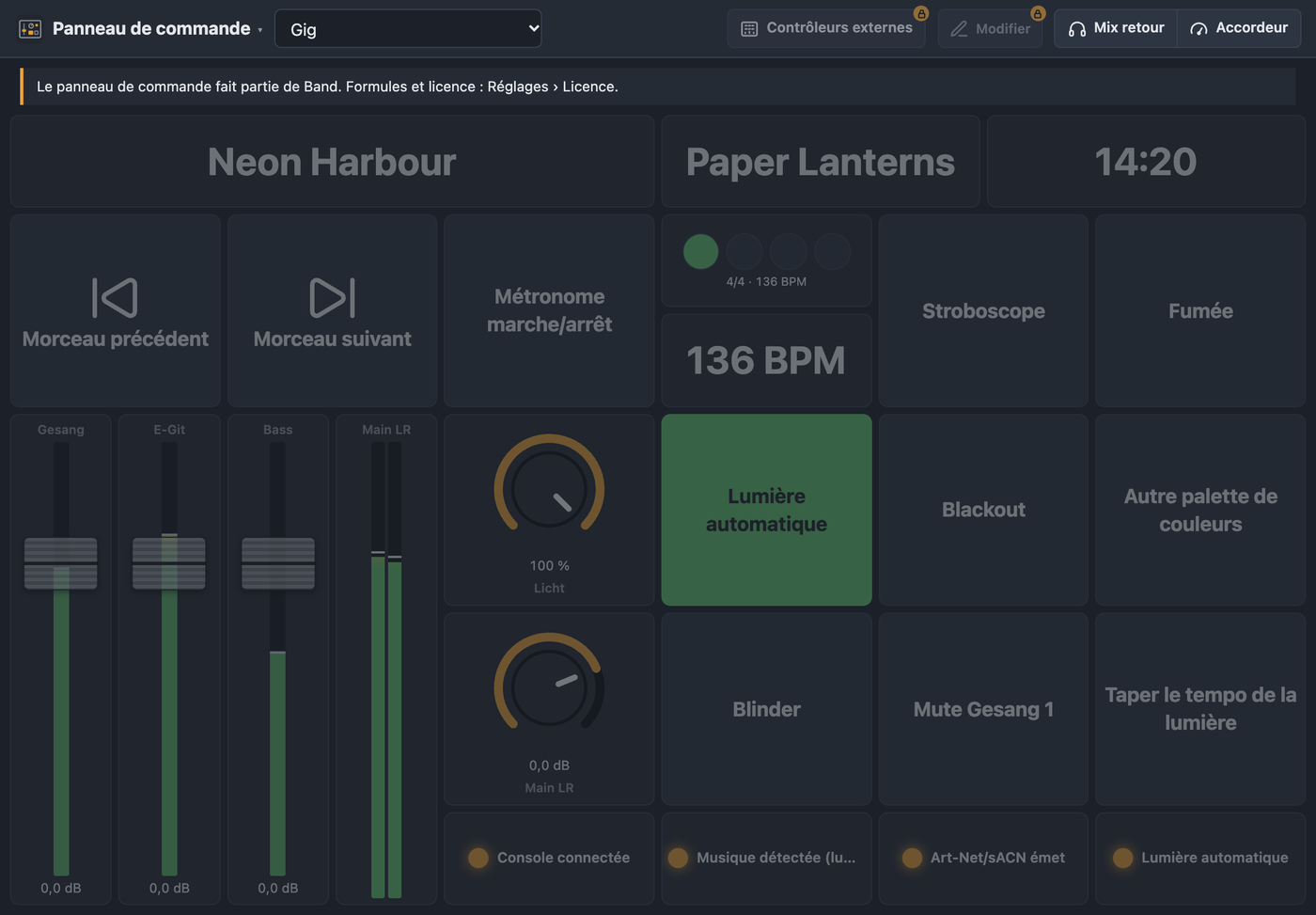This screenshot has height=915, width=1316.
Task: Click the Console connectée status indicator dot
Action: (x=478, y=858)
